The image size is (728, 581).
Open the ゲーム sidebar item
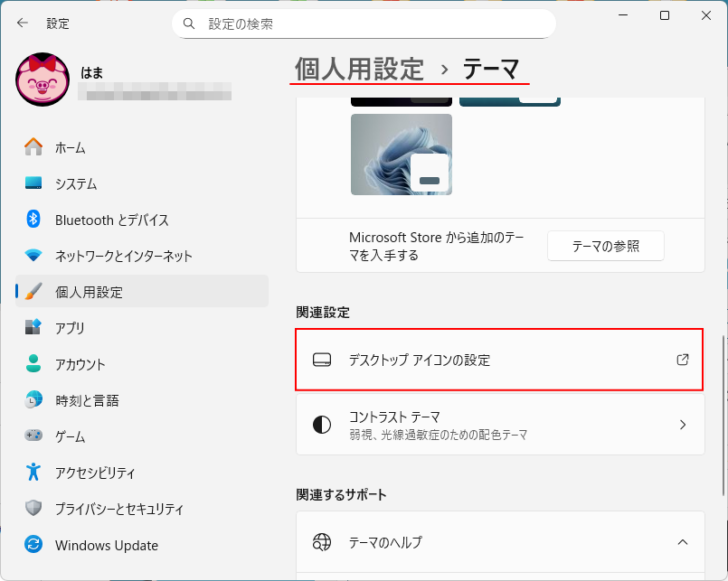(142, 436)
